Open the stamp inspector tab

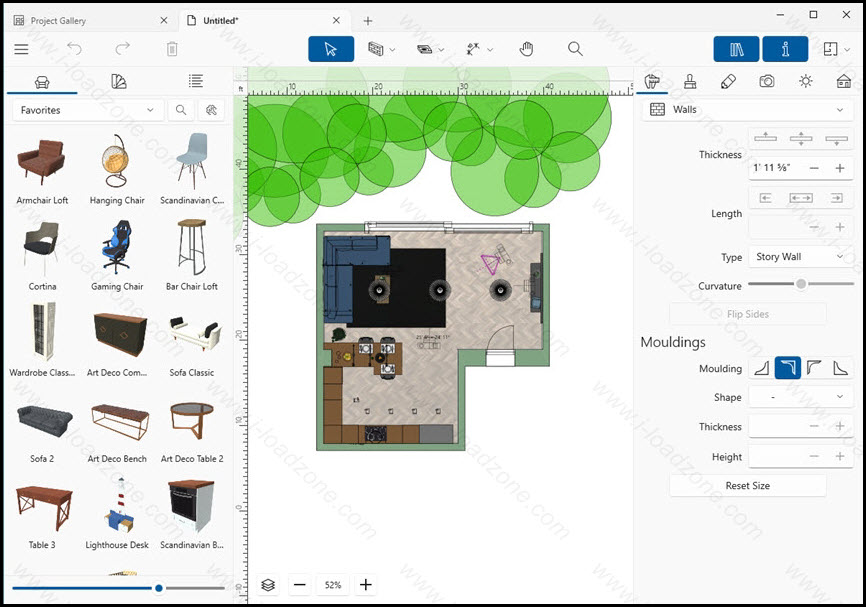tap(690, 82)
